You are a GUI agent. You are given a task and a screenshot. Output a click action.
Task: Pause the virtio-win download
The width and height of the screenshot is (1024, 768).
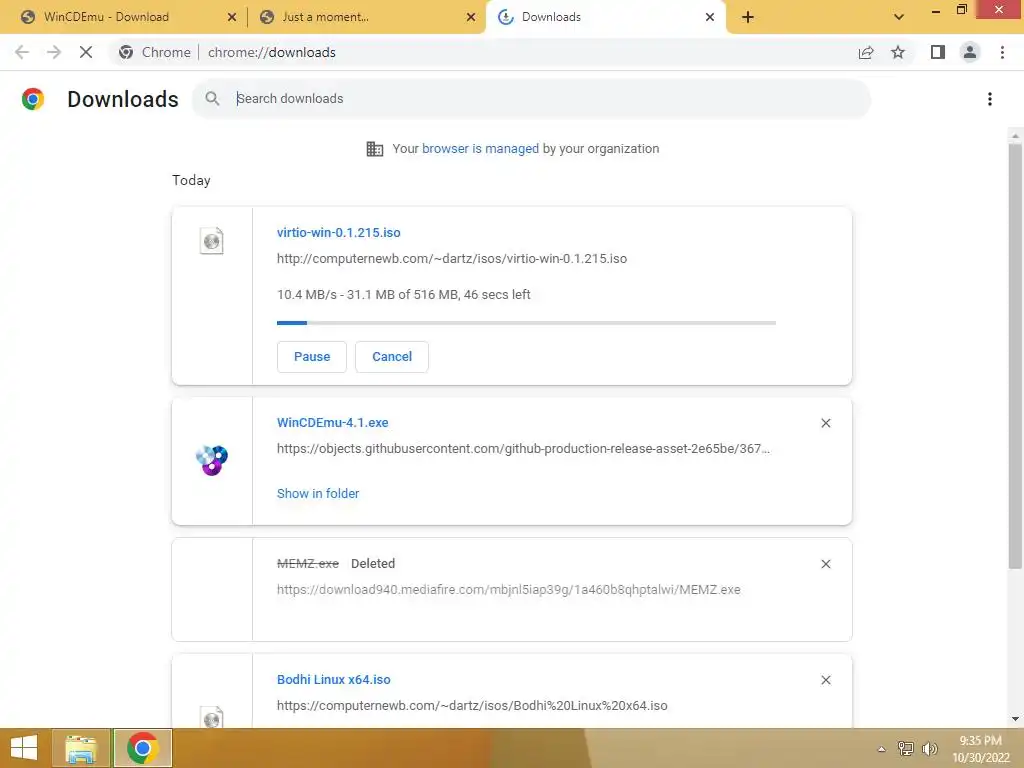point(312,357)
